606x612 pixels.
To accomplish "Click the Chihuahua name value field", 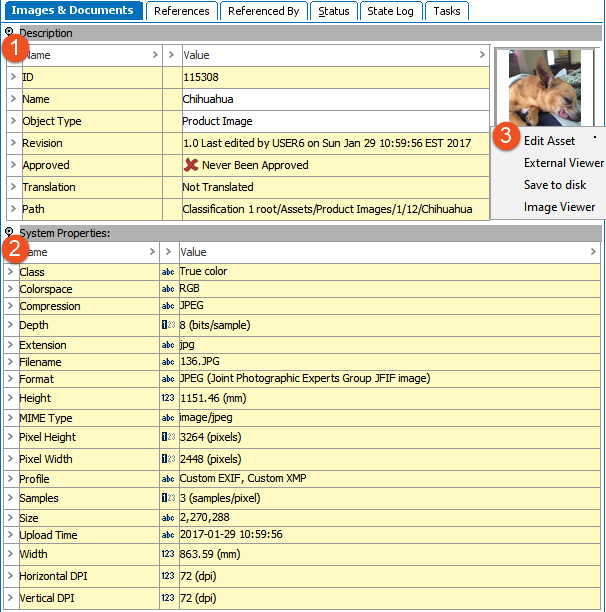I will (336, 99).
